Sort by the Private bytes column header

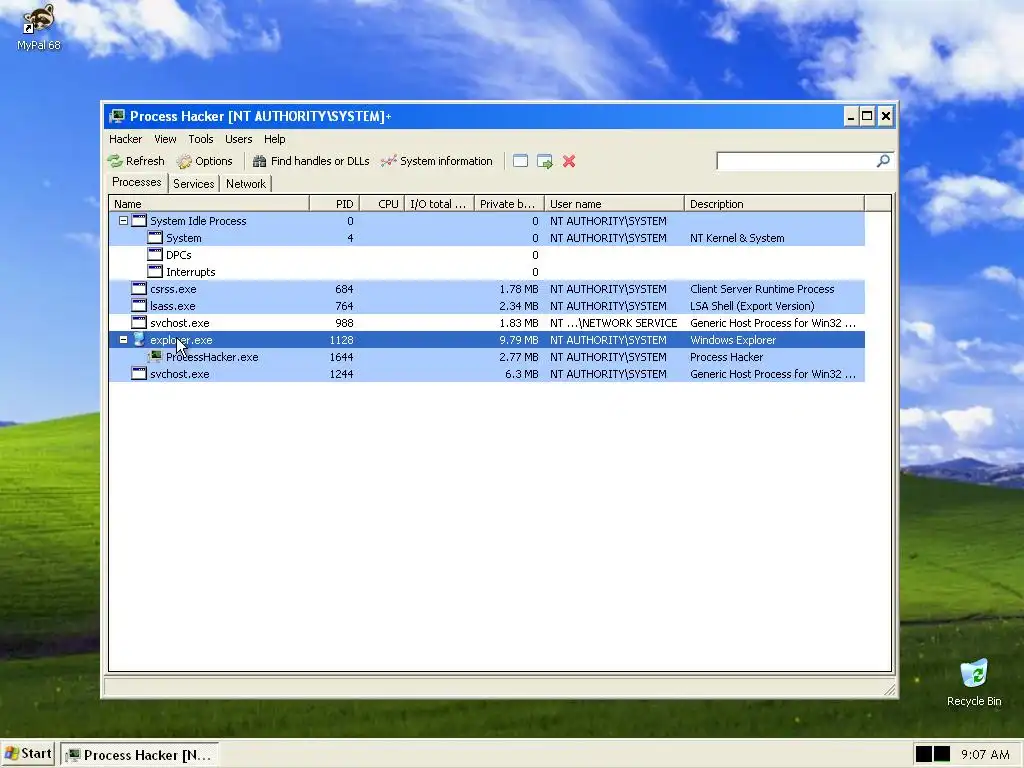coord(509,204)
